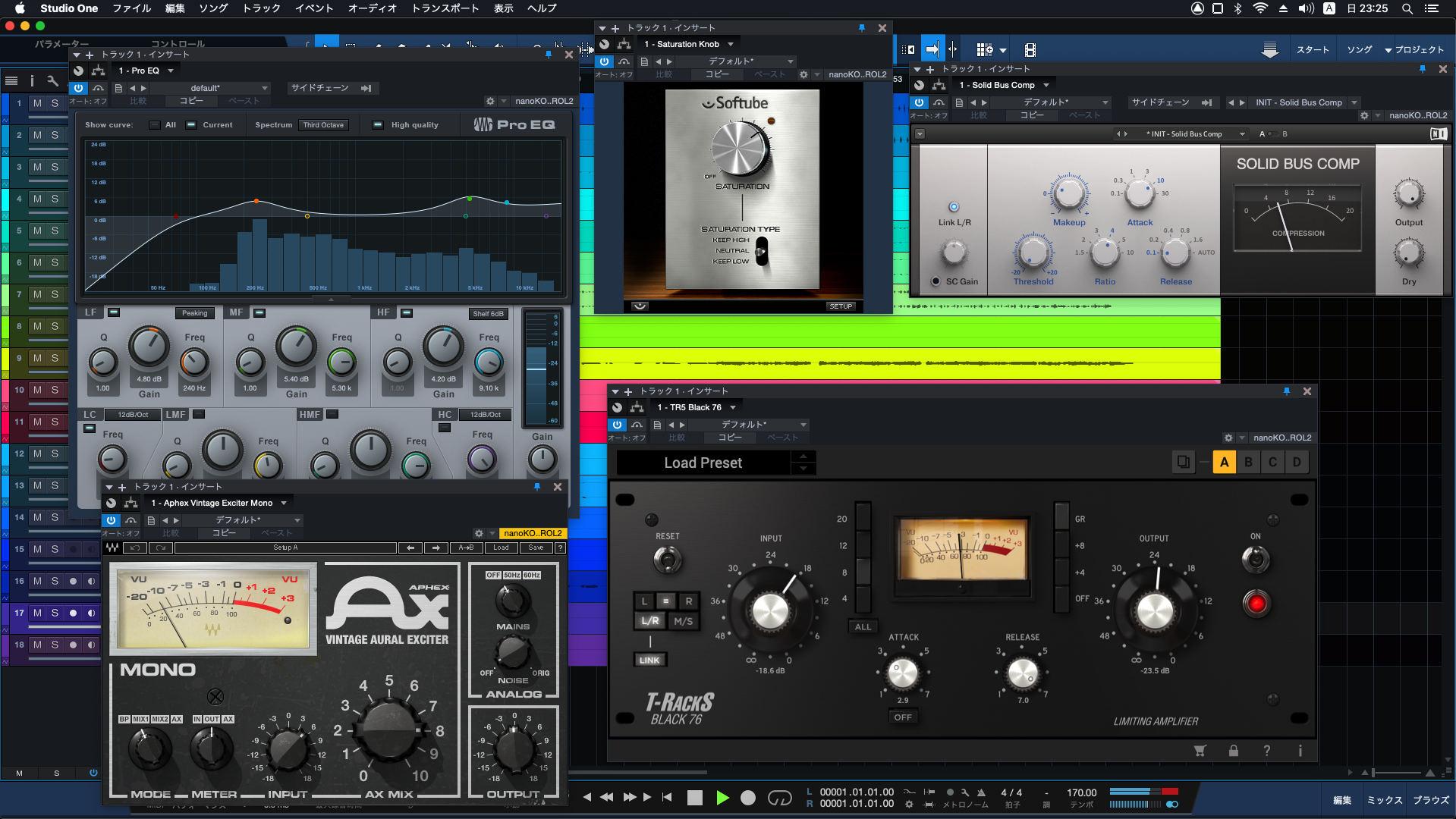Click Native Instruments logo in Solid Bus Comp
The width and height of the screenshot is (1456, 819).
1439,133
